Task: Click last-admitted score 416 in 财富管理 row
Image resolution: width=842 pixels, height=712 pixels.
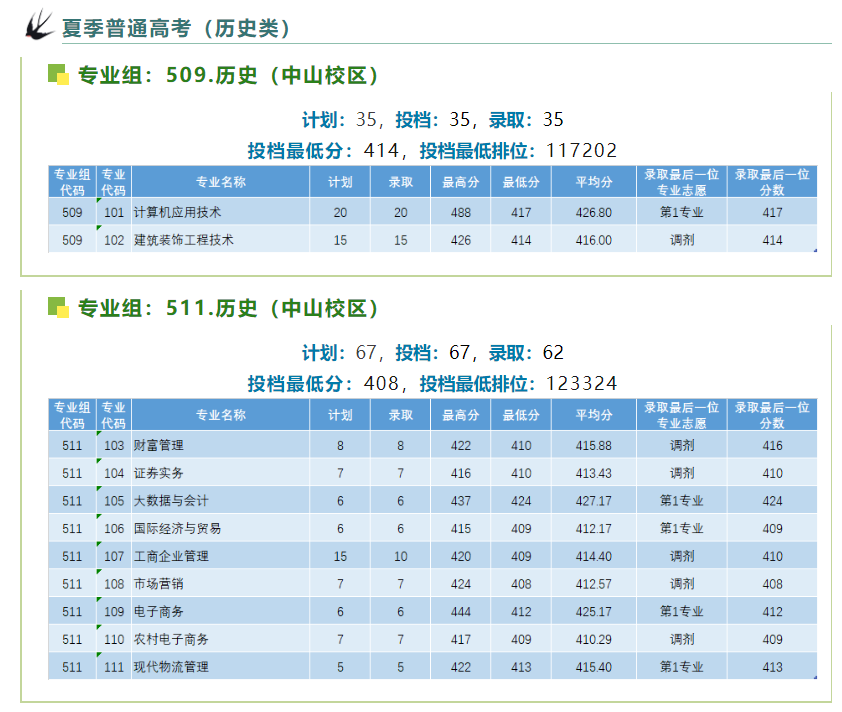Action: [x=772, y=446]
